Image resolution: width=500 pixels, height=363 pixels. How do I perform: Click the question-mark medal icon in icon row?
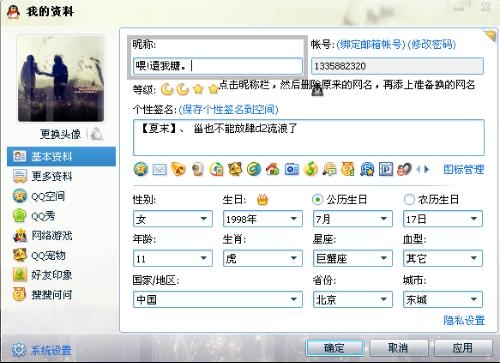(348, 169)
